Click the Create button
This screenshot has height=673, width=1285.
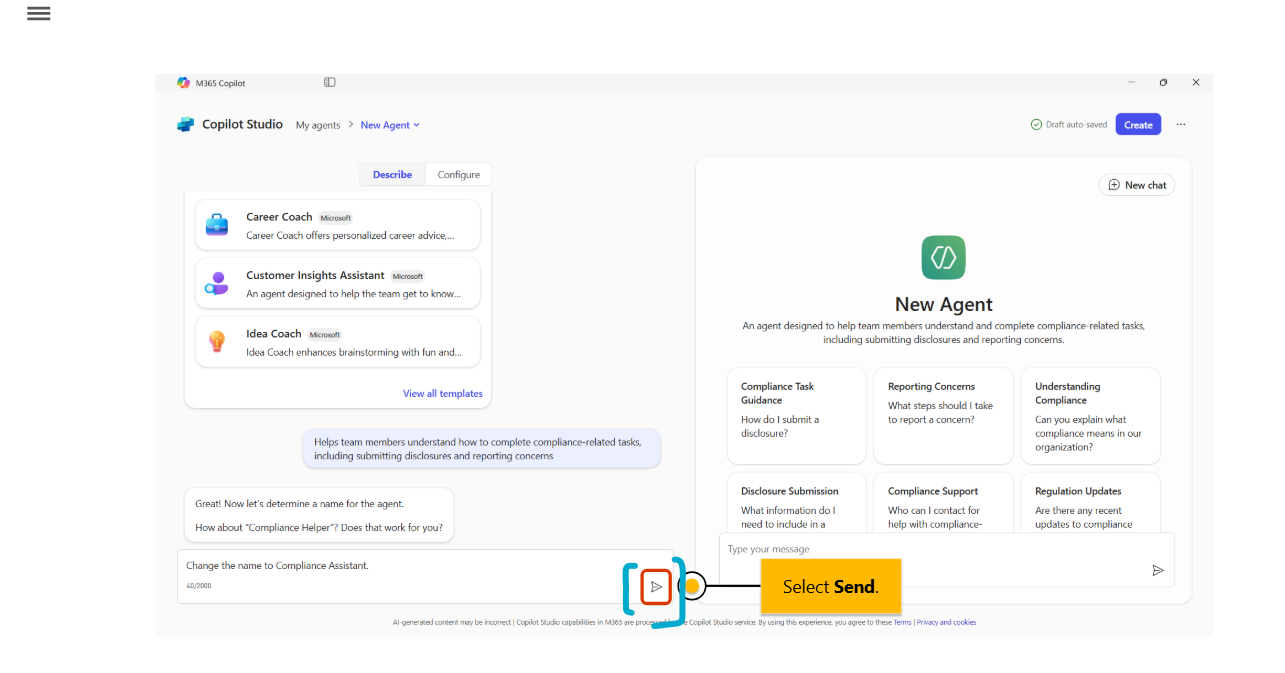1138,125
